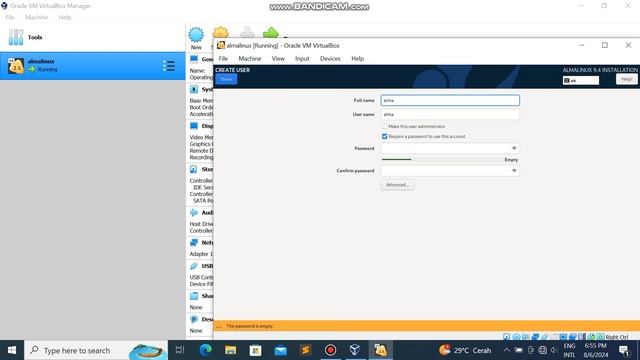Click the Help! button in the installer
Screen dimensions: 640x360
627,79
